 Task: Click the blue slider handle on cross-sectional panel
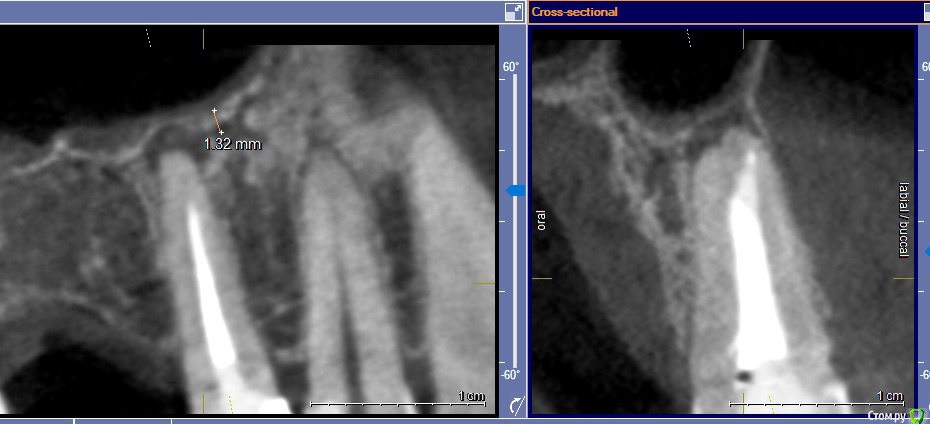point(924,250)
